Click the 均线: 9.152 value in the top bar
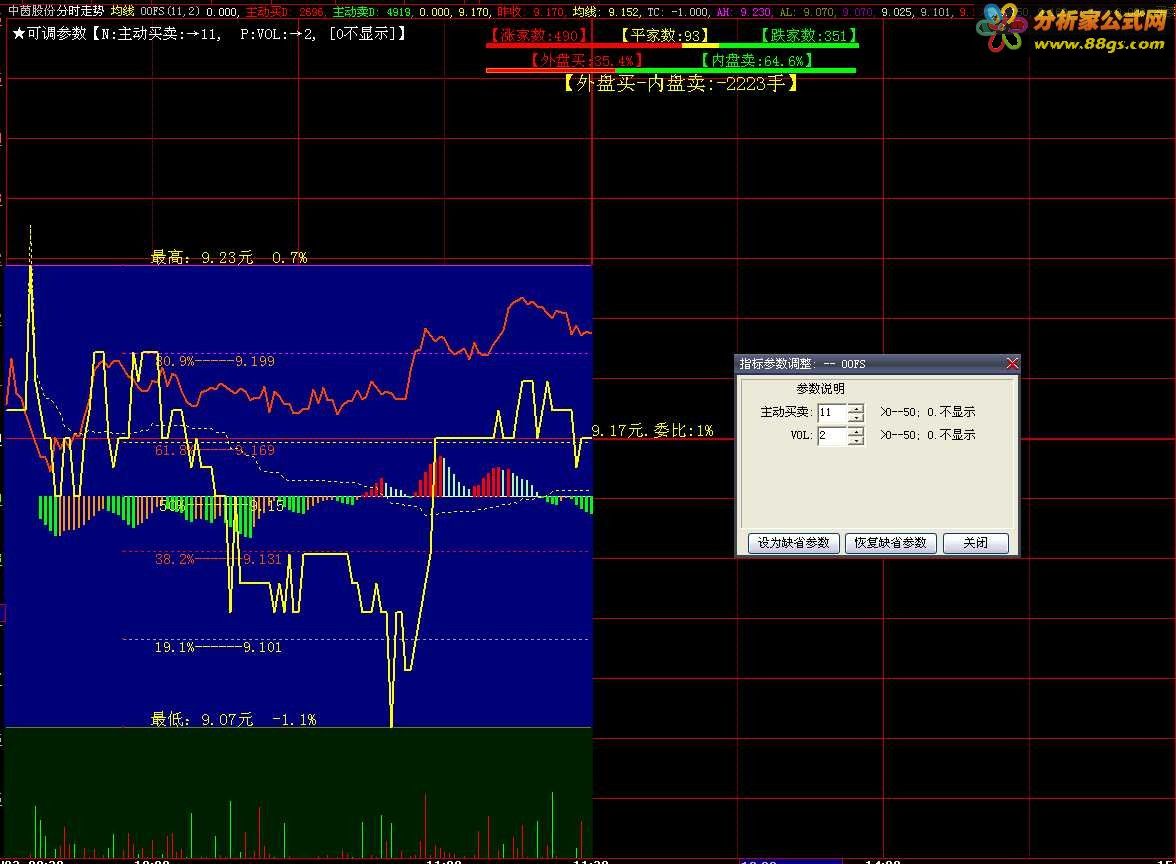 tap(606, 12)
